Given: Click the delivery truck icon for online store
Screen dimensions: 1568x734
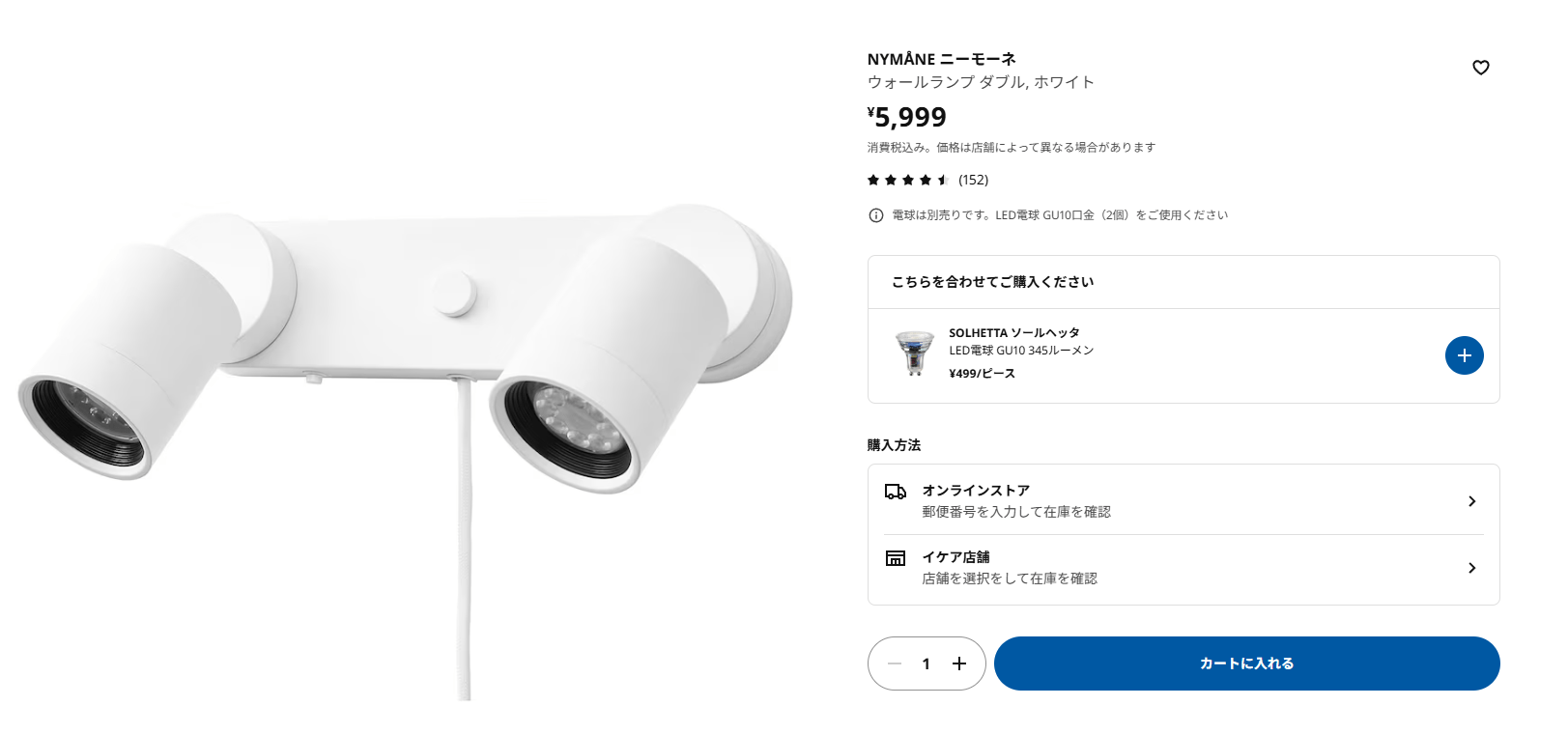Looking at the screenshot, I should tap(896, 492).
